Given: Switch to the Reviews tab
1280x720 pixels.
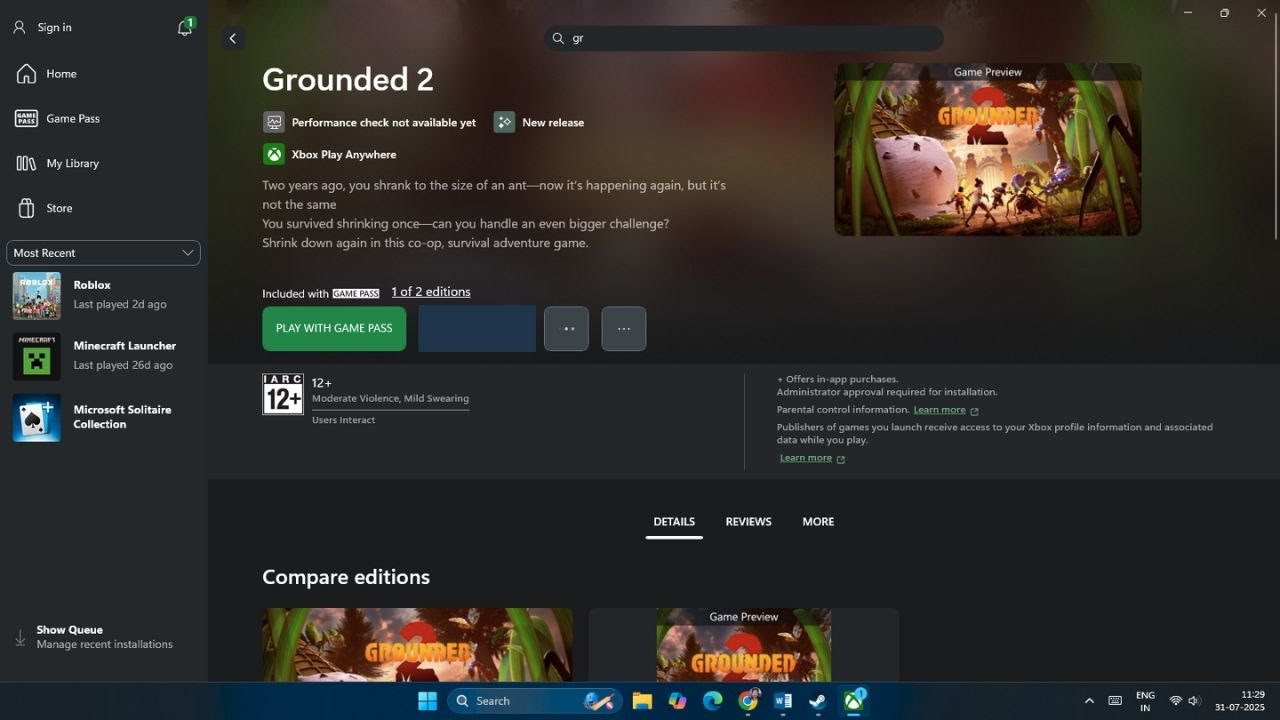Looking at the screenshot, I should (748, 522).
